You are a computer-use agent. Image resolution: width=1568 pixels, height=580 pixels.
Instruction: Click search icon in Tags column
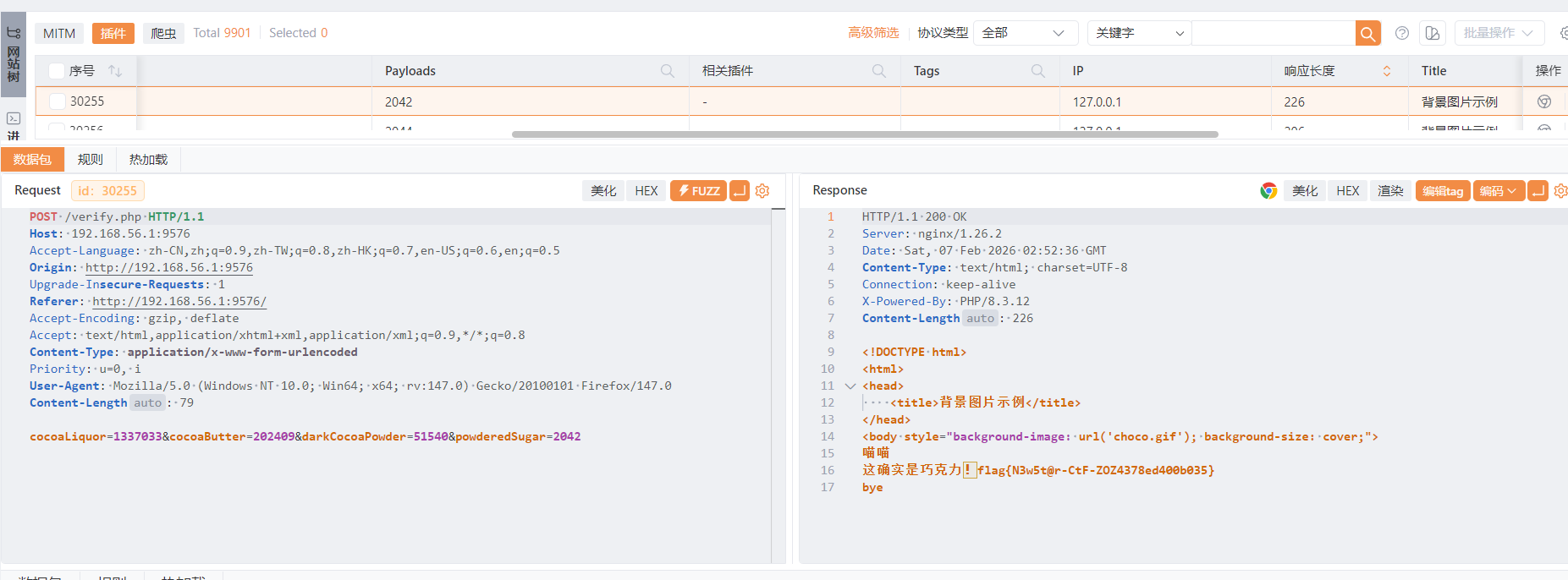(x=1038, y=71)
